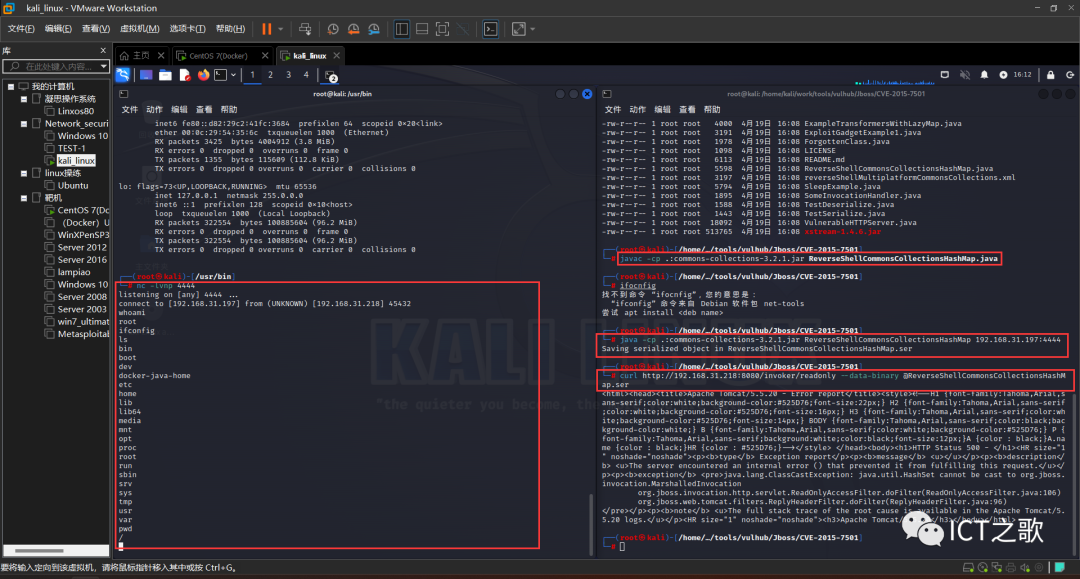The height and width of the screenshot is (579, 1080).
Task: Click the Kali panel clock 16:12
Action: coord(1022,75)
